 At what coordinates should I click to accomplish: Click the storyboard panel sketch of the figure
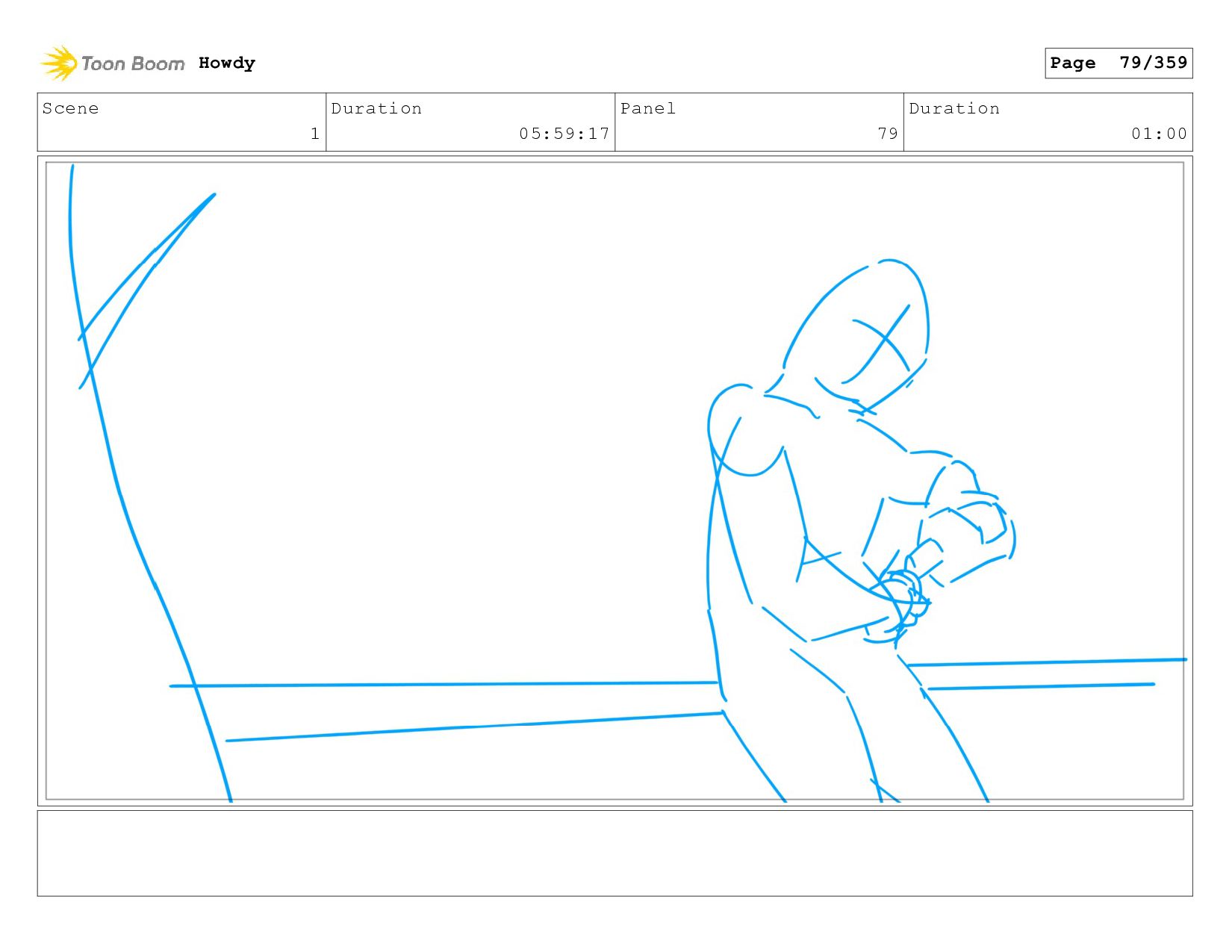(x=615, y=481)
